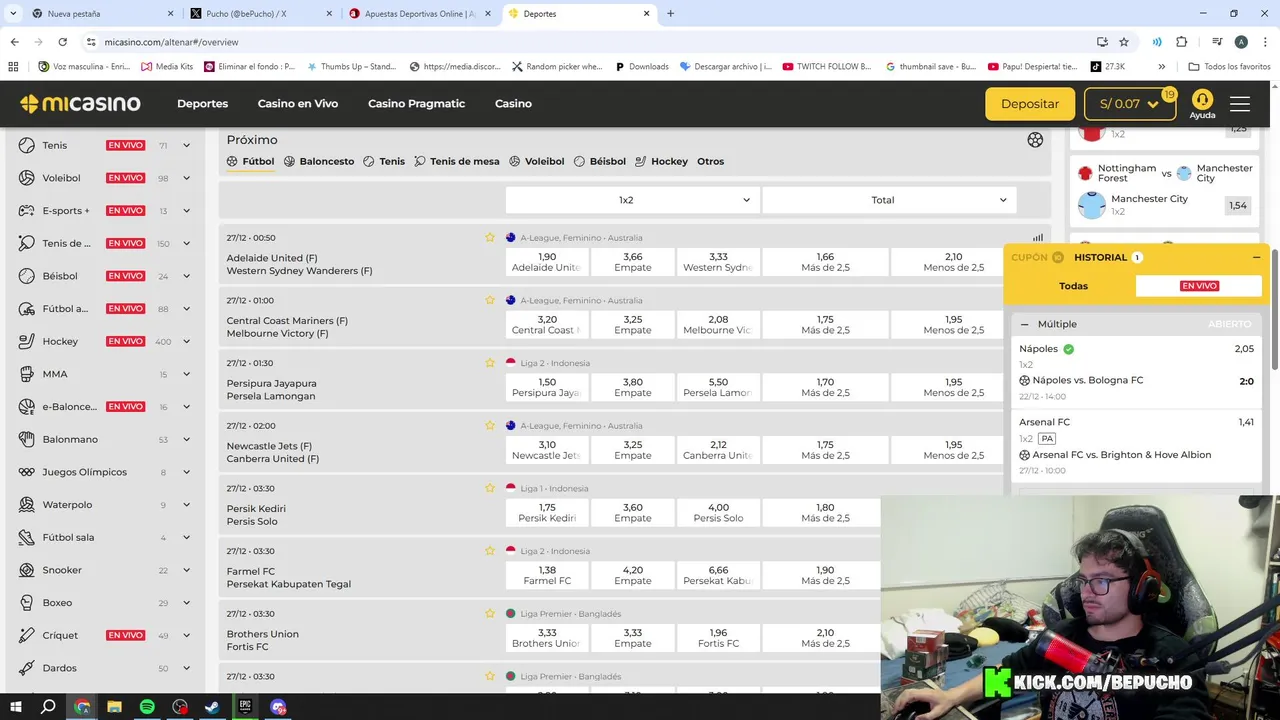Open the Casino Pragmatic menu
Viewport: 1280px width, 720px height.
416,104
